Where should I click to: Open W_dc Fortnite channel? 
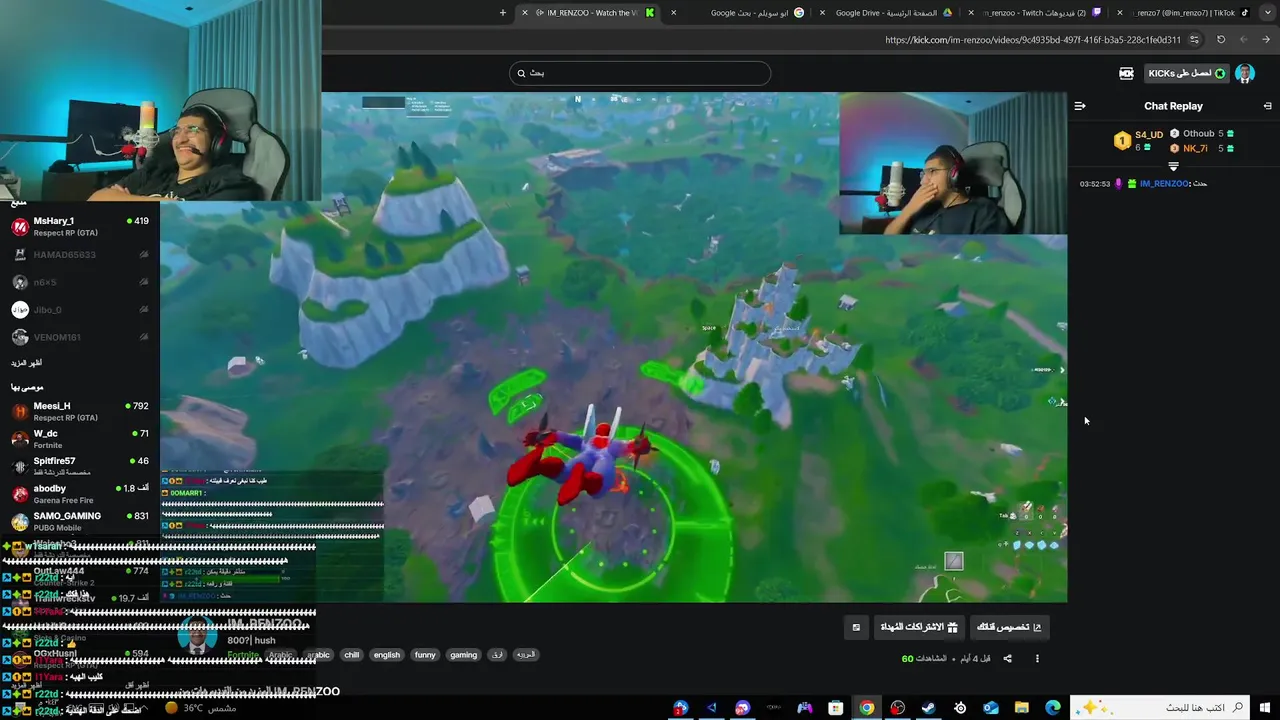point(80,439)
